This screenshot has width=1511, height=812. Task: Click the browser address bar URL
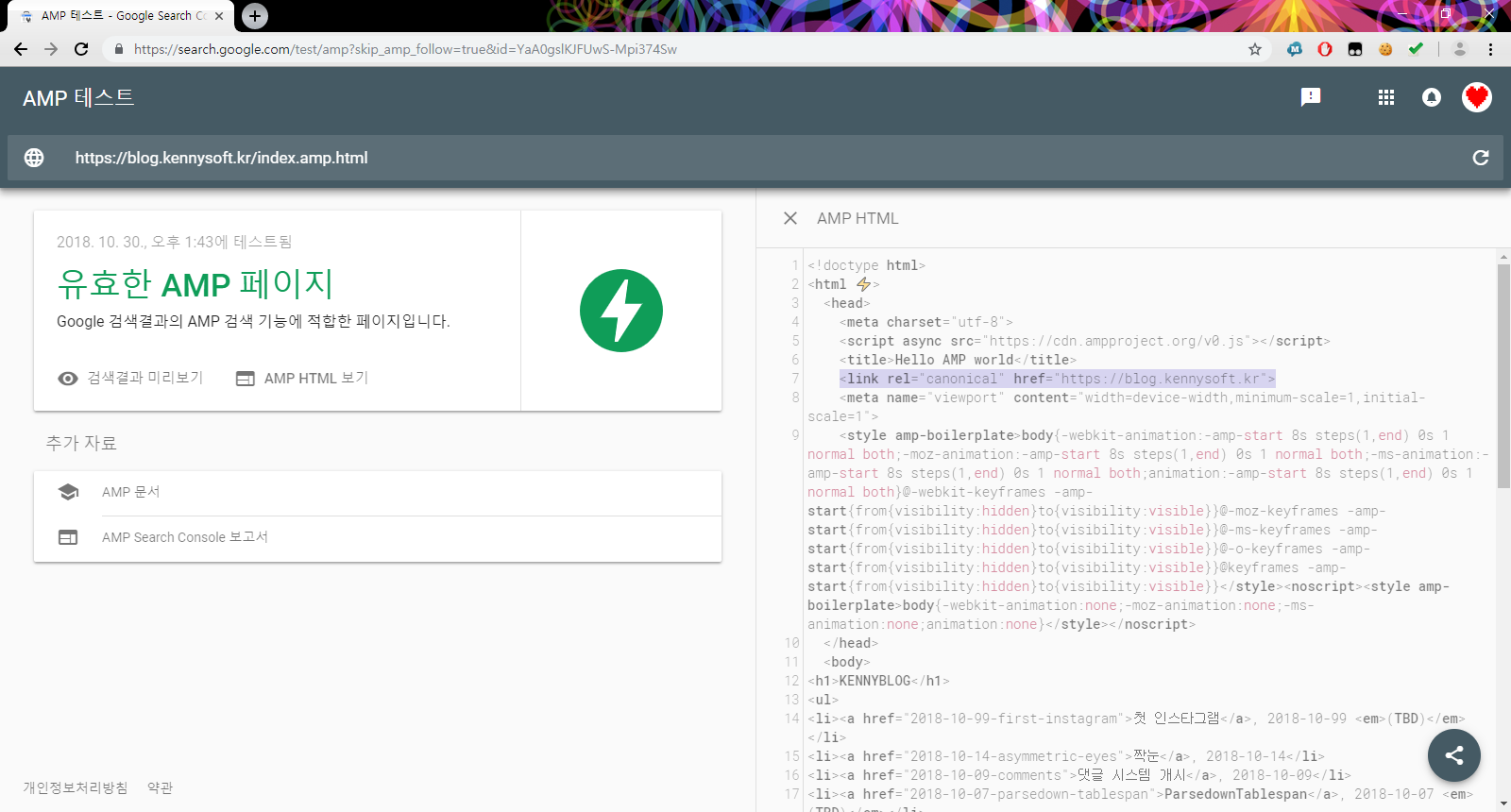point(405,49)
